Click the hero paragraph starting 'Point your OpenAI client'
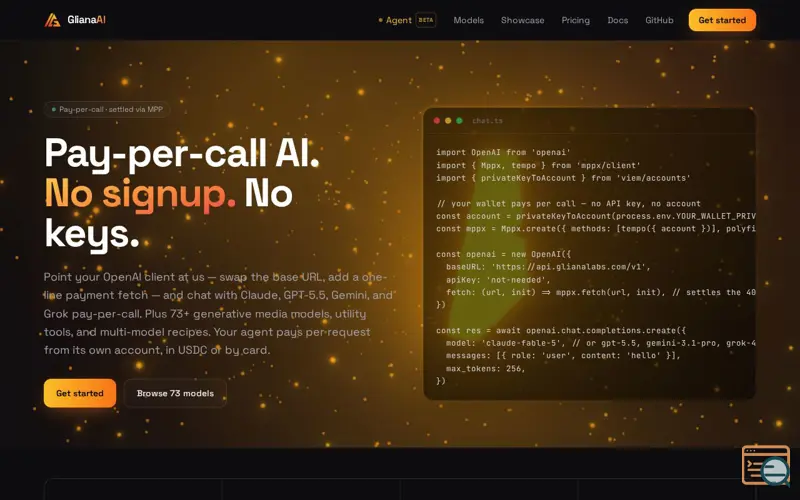The image size is (800, 500). click(218, 313)
